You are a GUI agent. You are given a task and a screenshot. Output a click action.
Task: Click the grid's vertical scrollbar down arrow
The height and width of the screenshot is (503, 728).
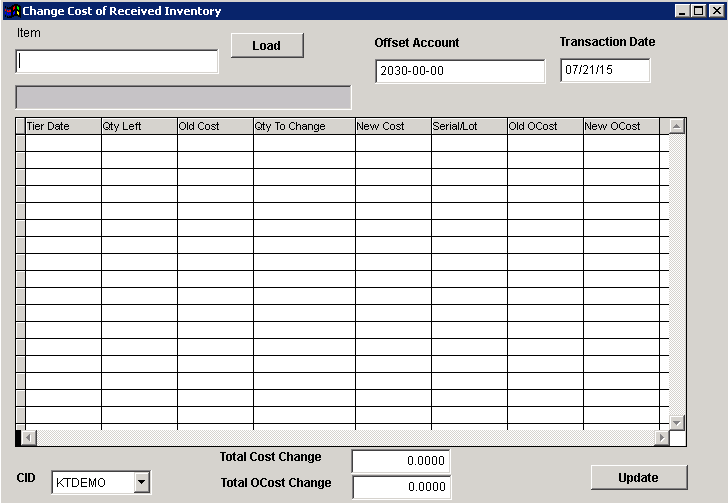[677, 422]
